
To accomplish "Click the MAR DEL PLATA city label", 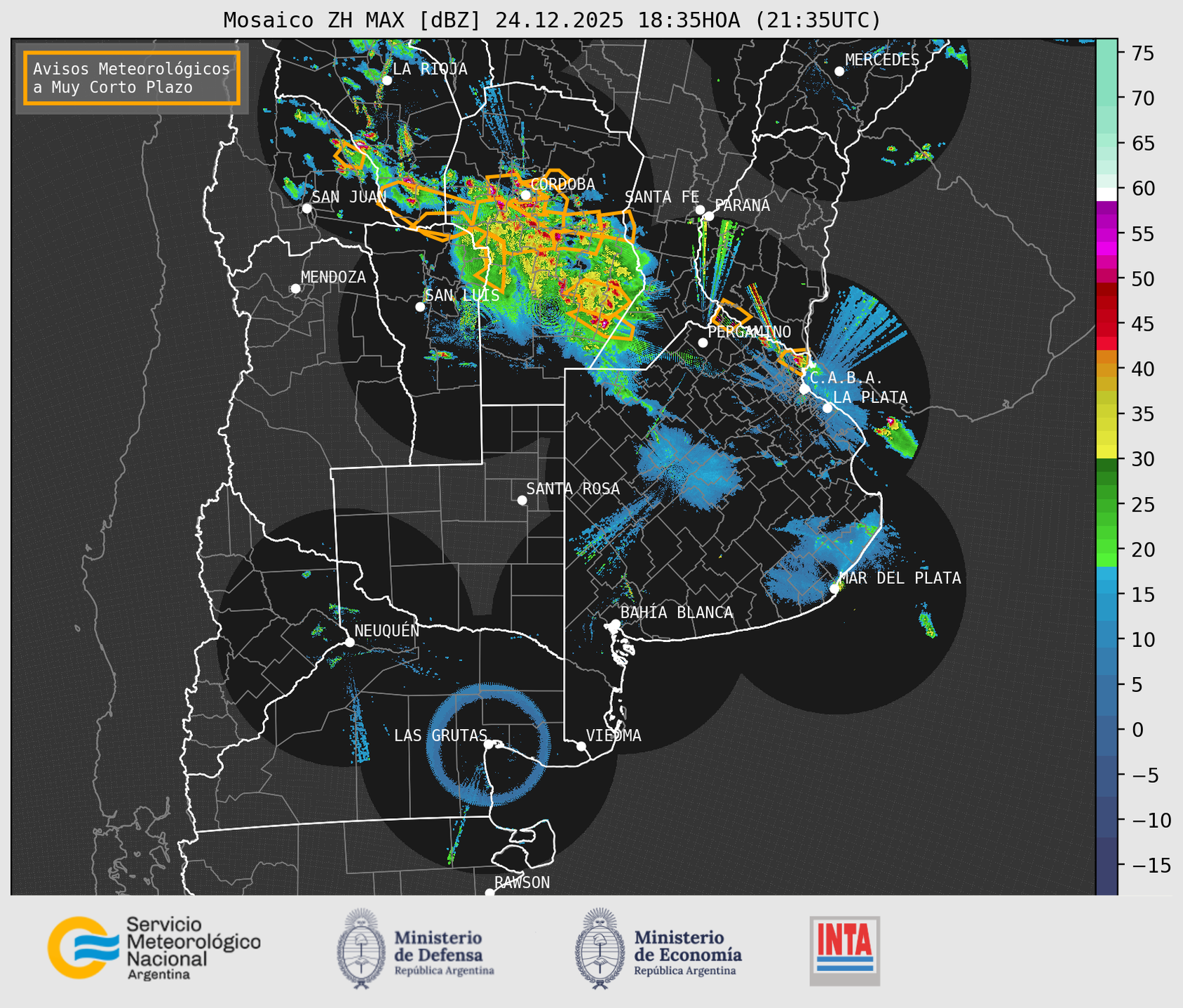I will pyautogui.click(x=900, y=578).
